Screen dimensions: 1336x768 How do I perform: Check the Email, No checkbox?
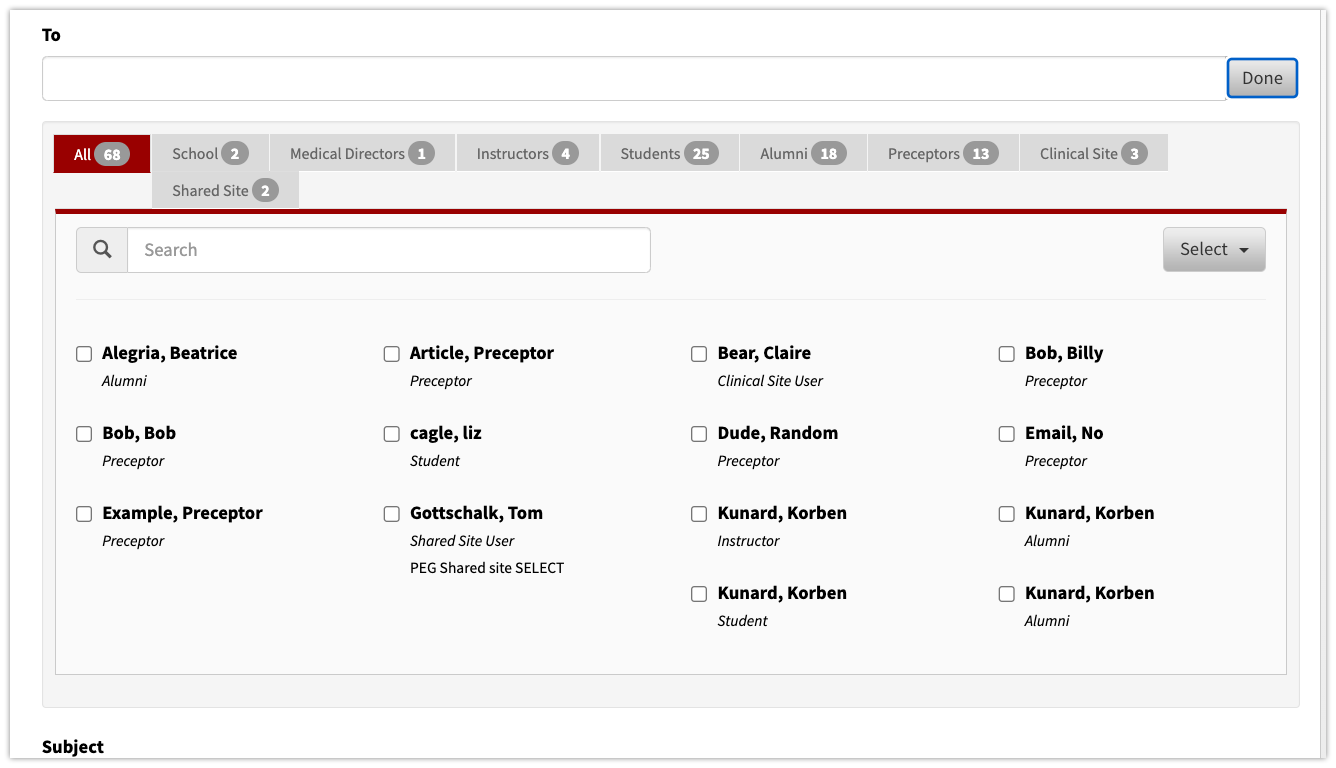point(1007,434)
